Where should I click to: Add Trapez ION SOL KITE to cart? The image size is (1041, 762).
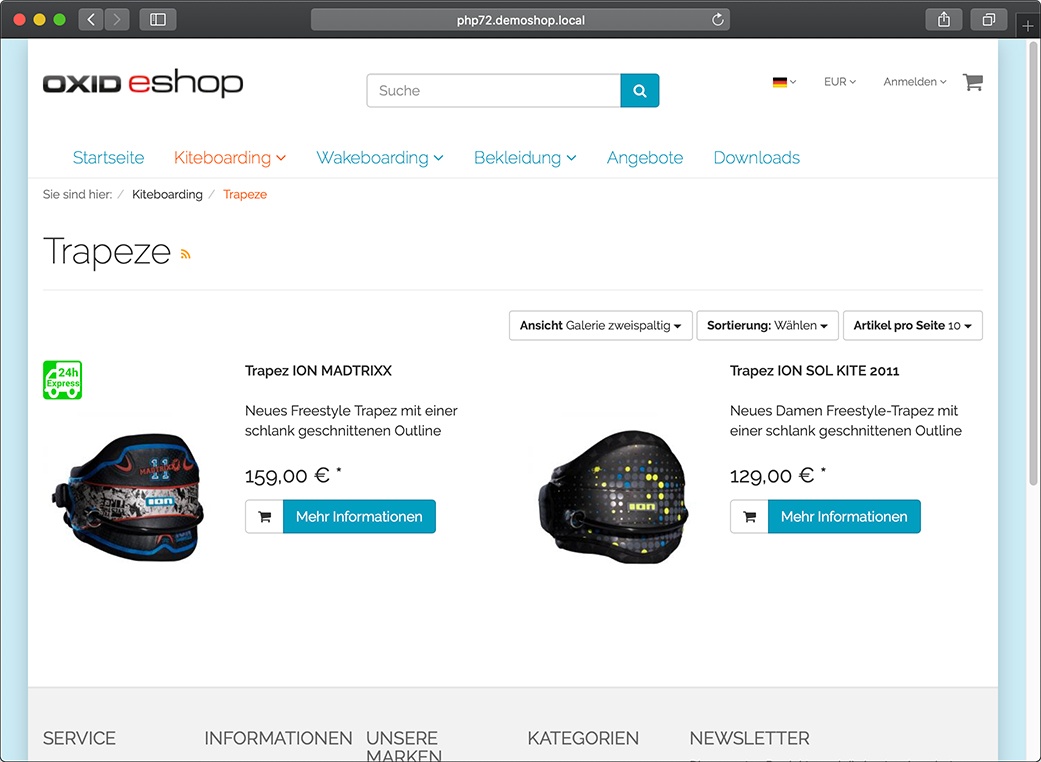(750, 516)
